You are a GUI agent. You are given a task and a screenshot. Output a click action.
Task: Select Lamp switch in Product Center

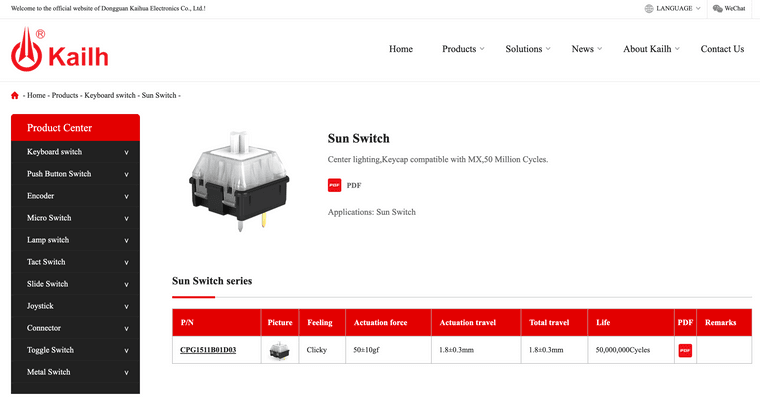point(48,240)
